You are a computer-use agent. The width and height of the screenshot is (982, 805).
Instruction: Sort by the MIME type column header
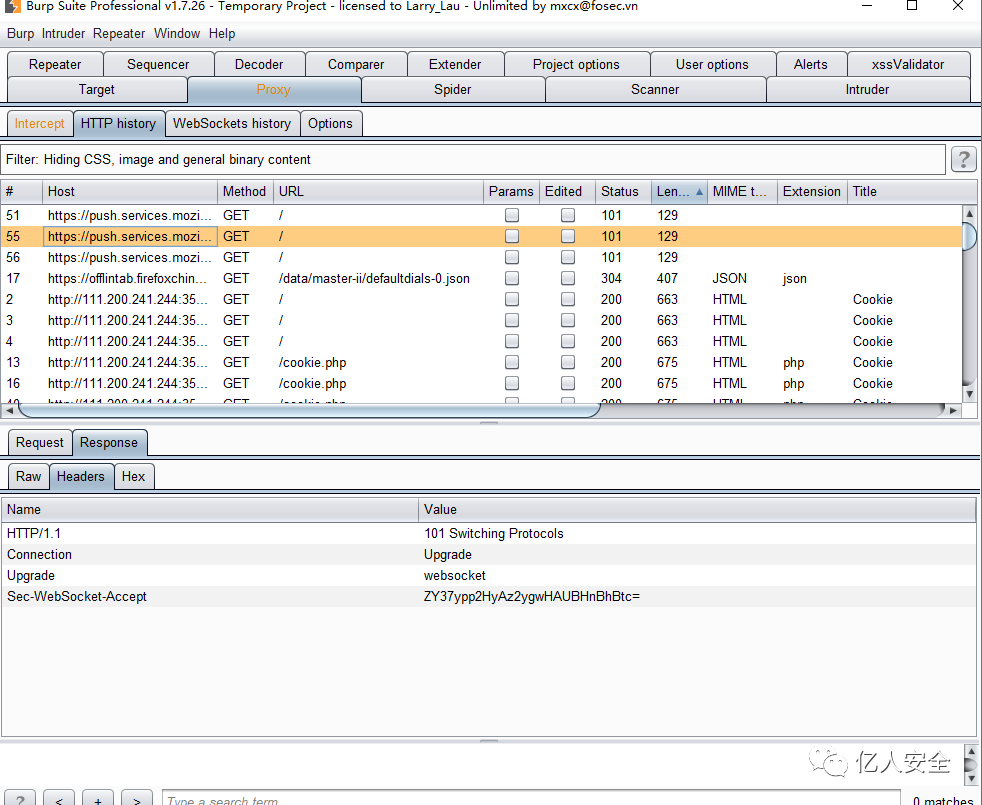742,192
